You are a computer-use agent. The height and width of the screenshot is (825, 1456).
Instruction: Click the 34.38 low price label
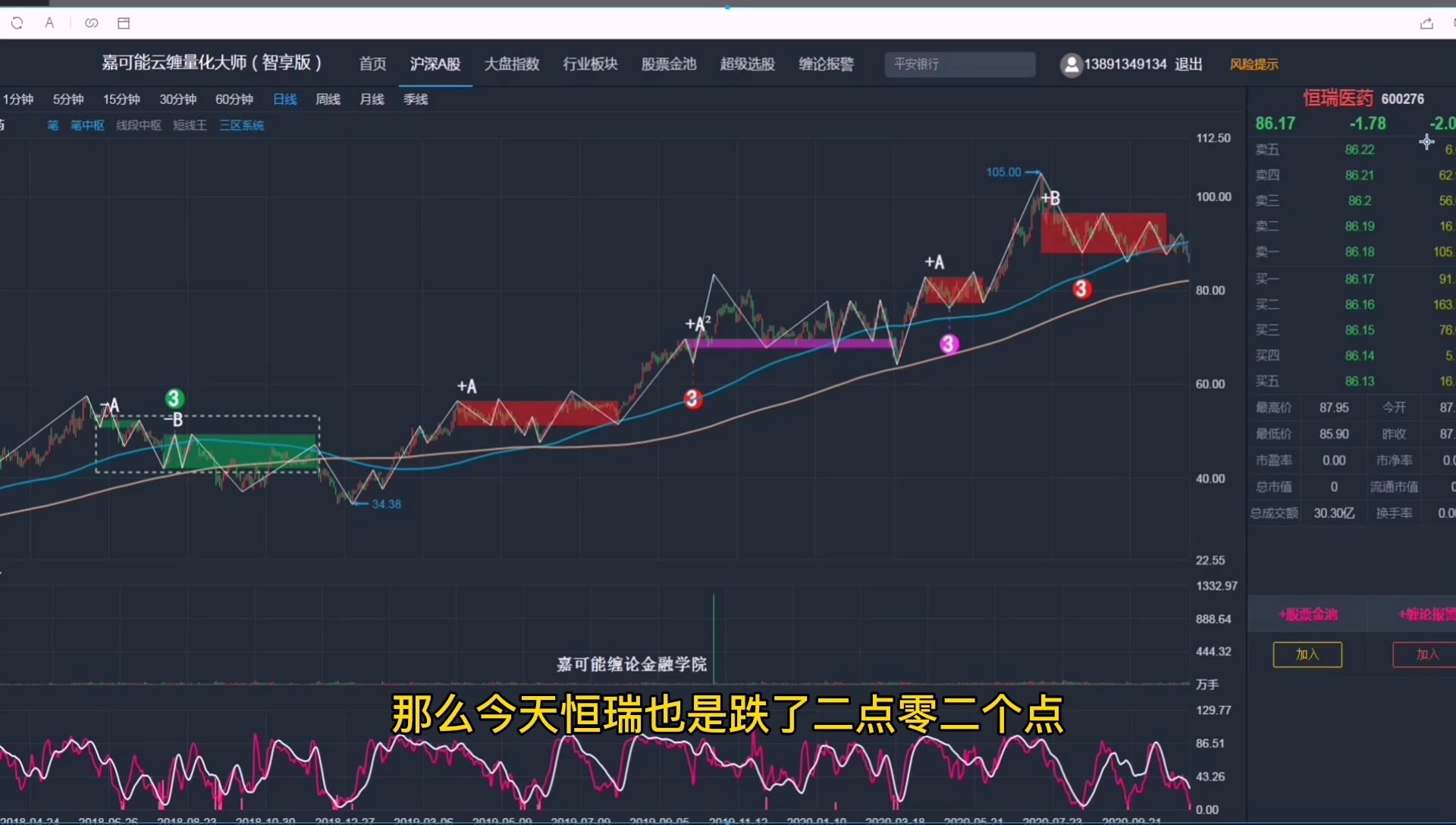[x=386, y=504]
